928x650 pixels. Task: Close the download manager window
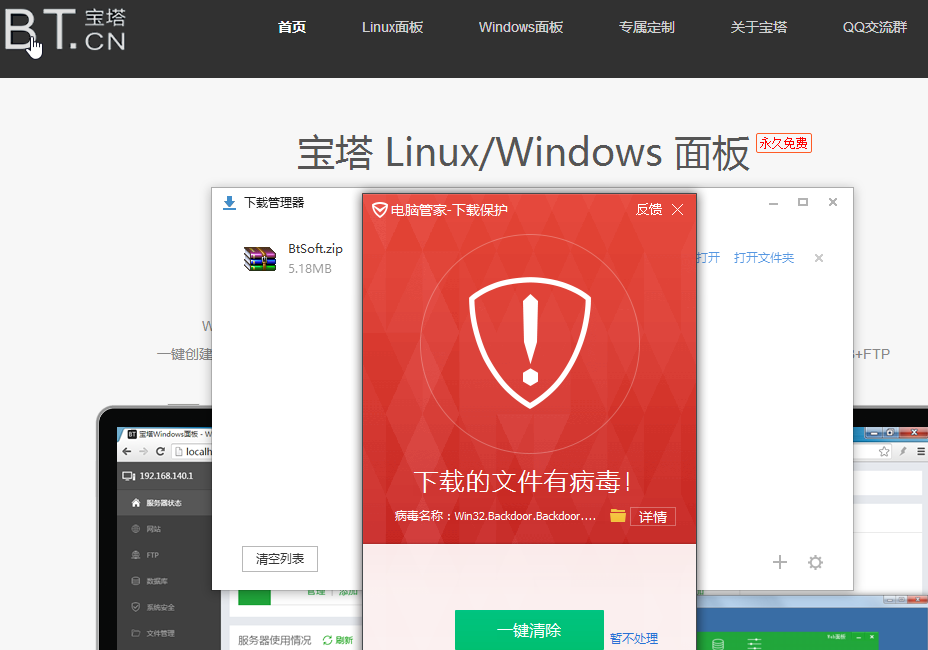pyautogui.click(x=833, y=202)
